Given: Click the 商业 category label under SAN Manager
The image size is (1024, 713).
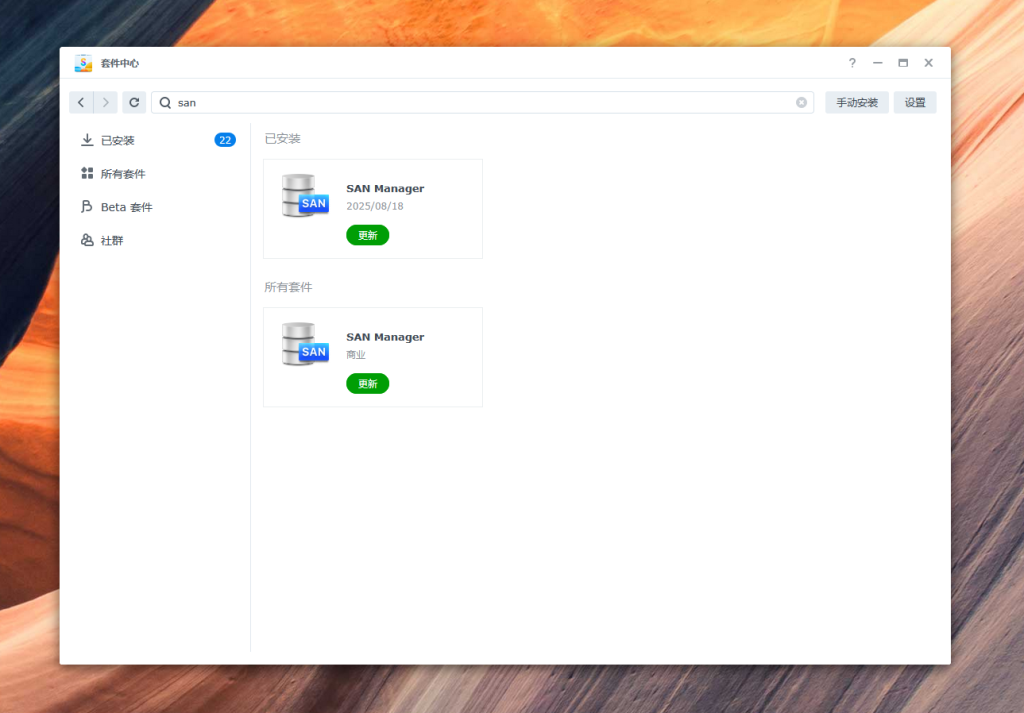Looking at the screenshot, I should point(356,355).
